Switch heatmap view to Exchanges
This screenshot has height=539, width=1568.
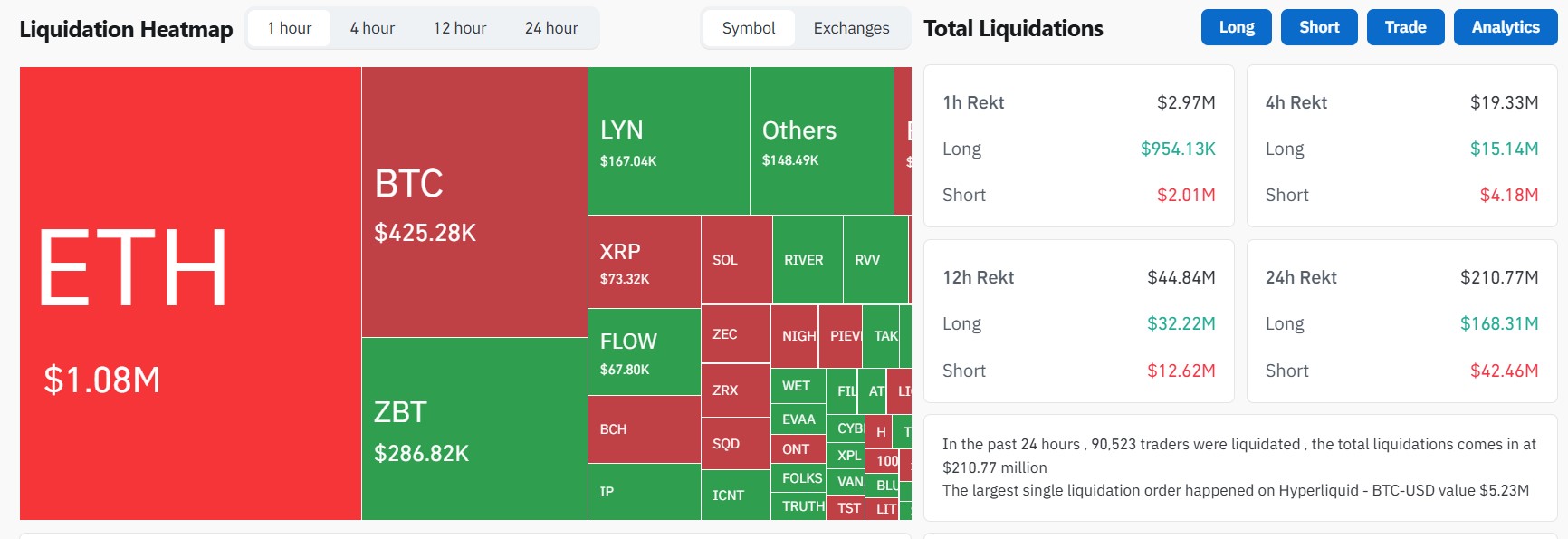point(849,28)
